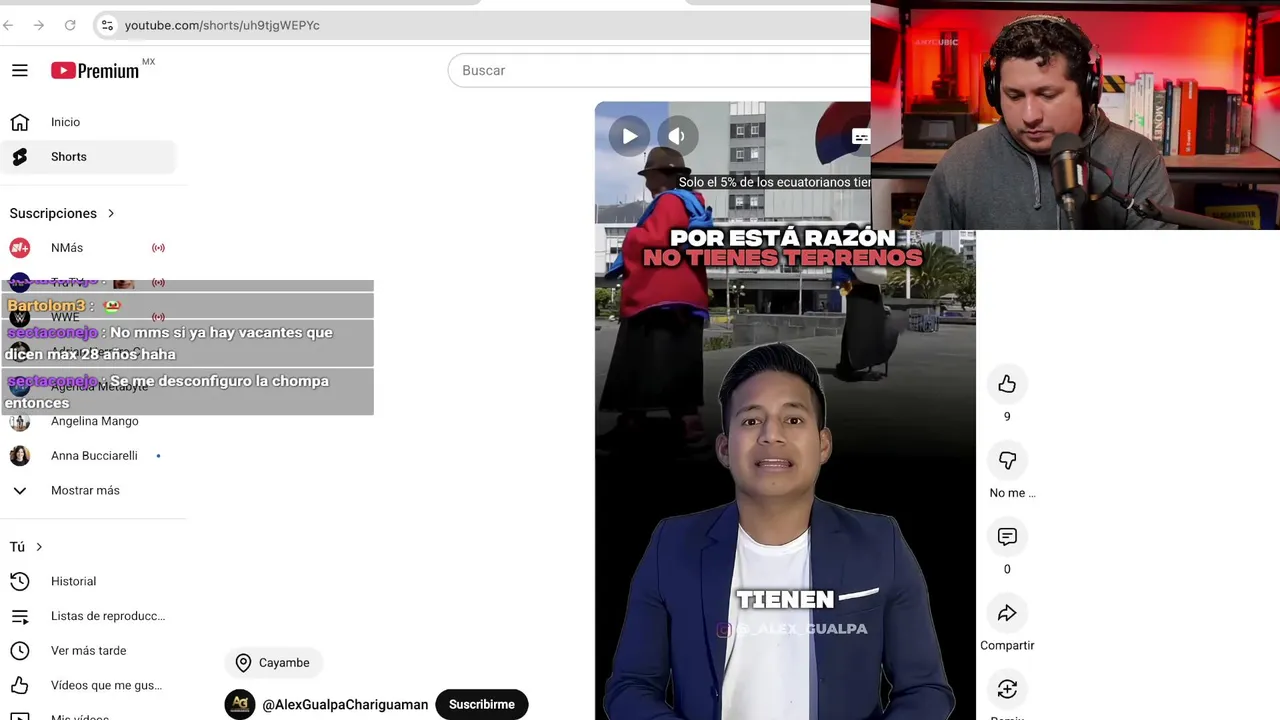This screenshot has height=720, width=1280.
Task: Open Ver más tarde
Action: pos(88,651)
